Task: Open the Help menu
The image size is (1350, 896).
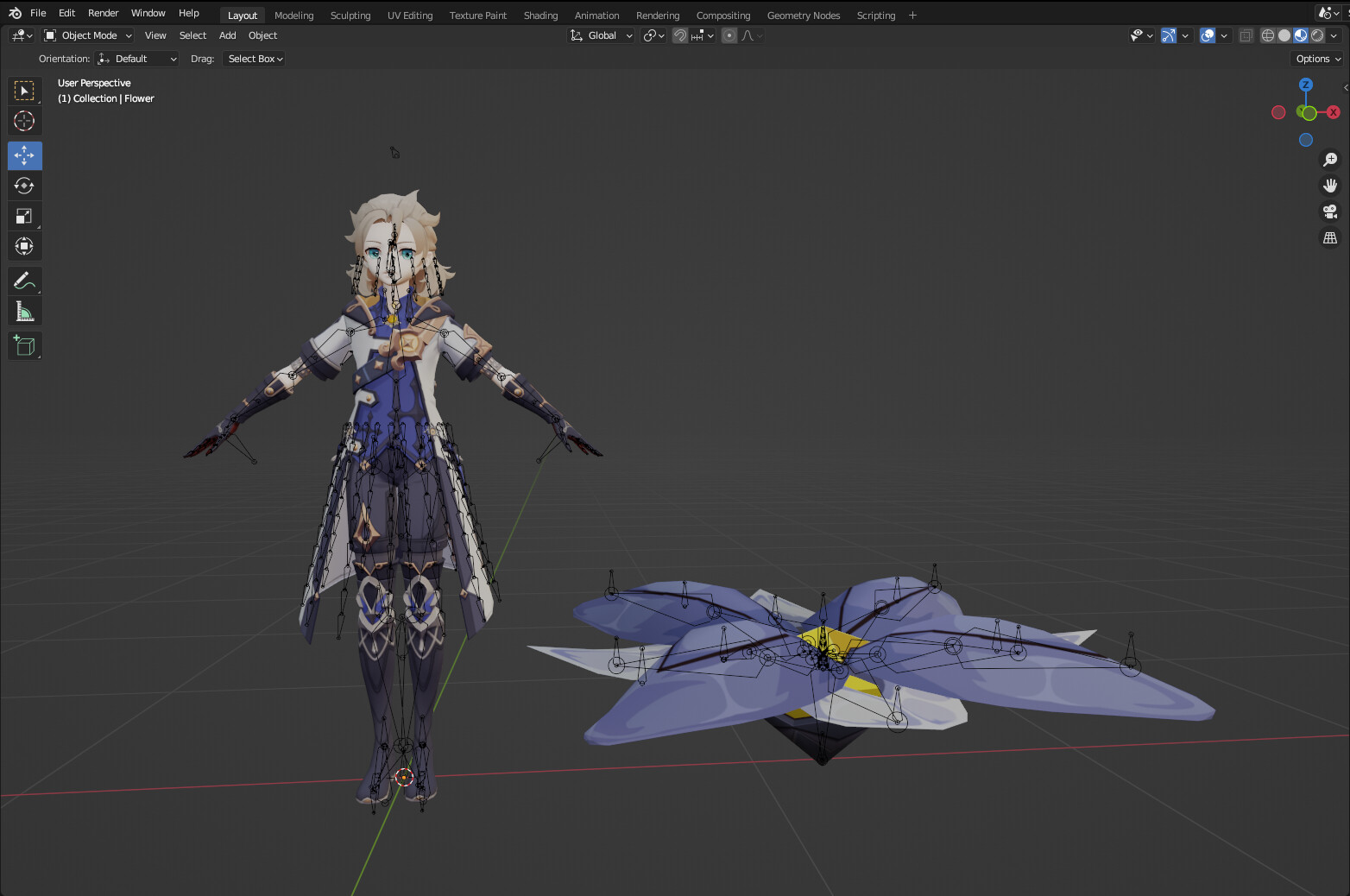Action: point(188,13)
